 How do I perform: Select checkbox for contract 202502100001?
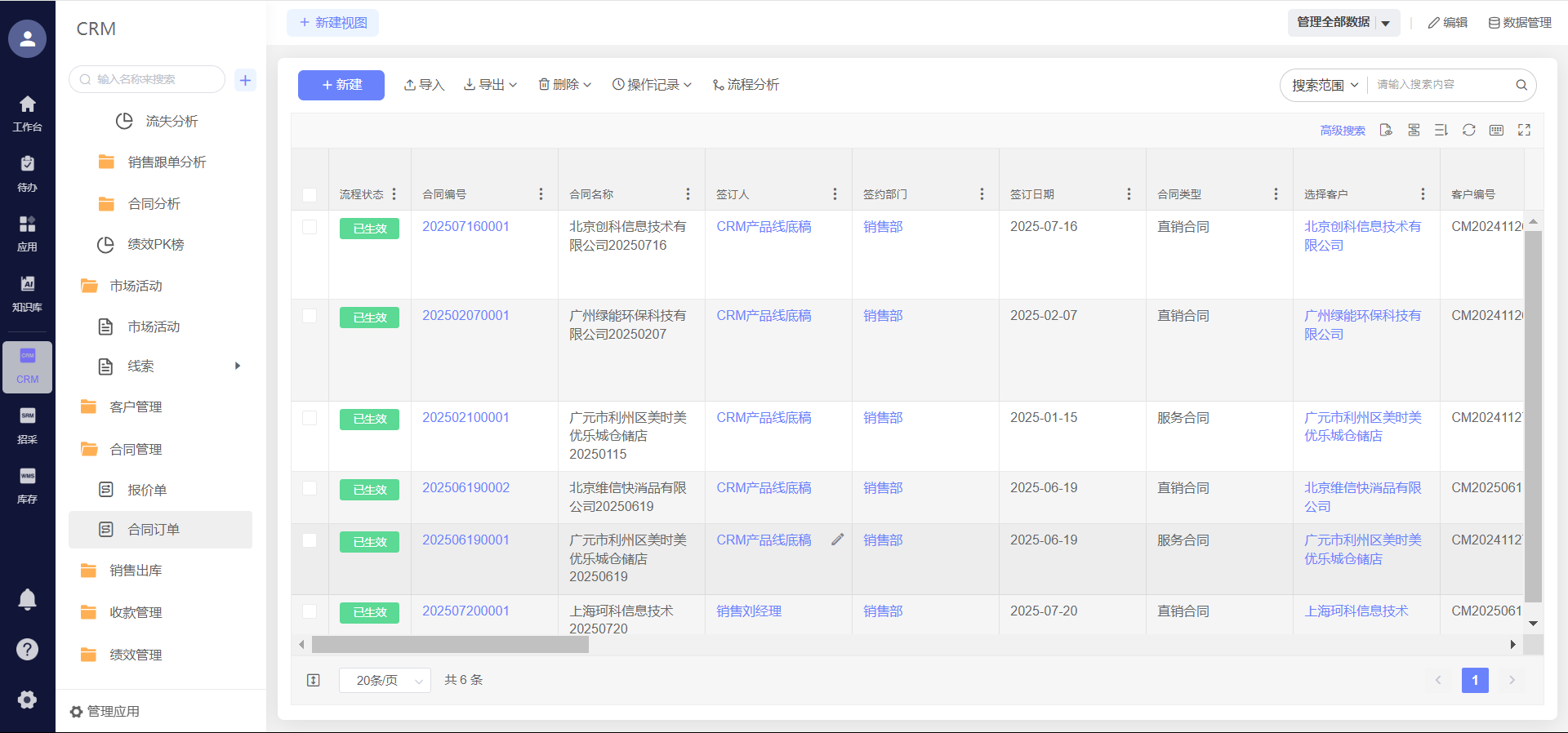coord(310,418)
